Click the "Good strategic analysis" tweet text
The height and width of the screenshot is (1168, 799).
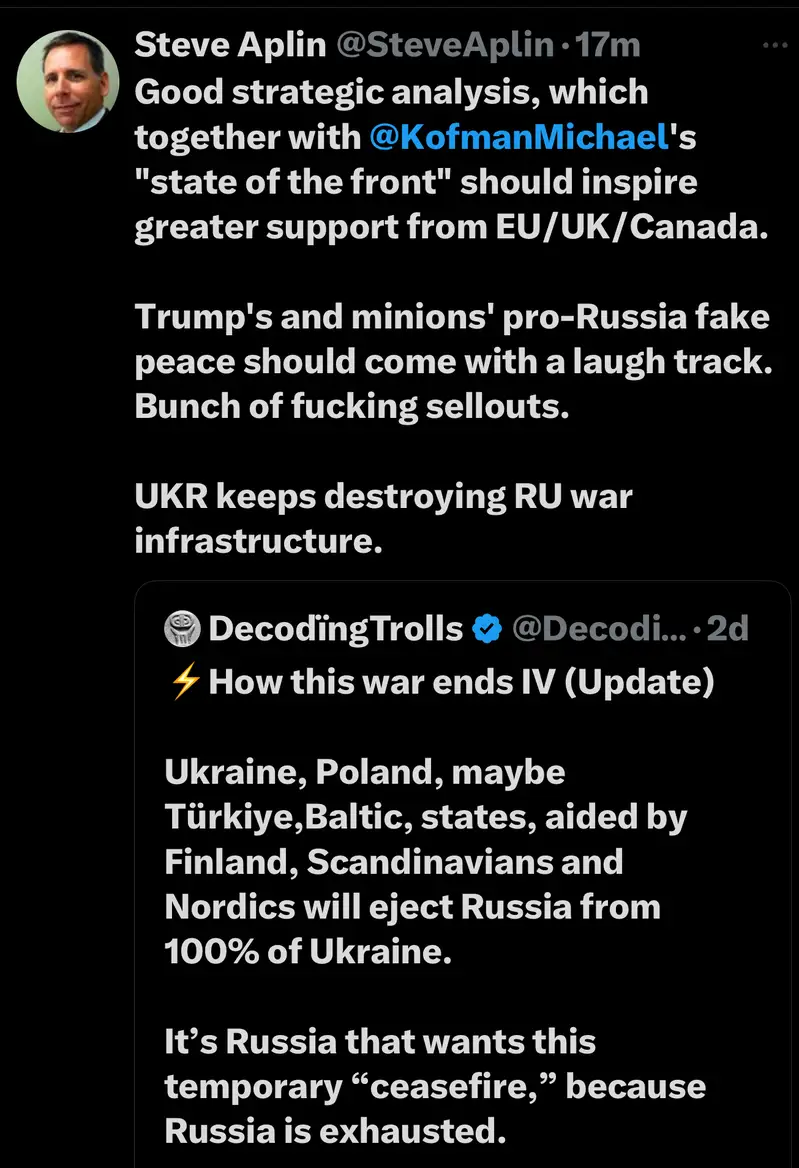[392, 92]
